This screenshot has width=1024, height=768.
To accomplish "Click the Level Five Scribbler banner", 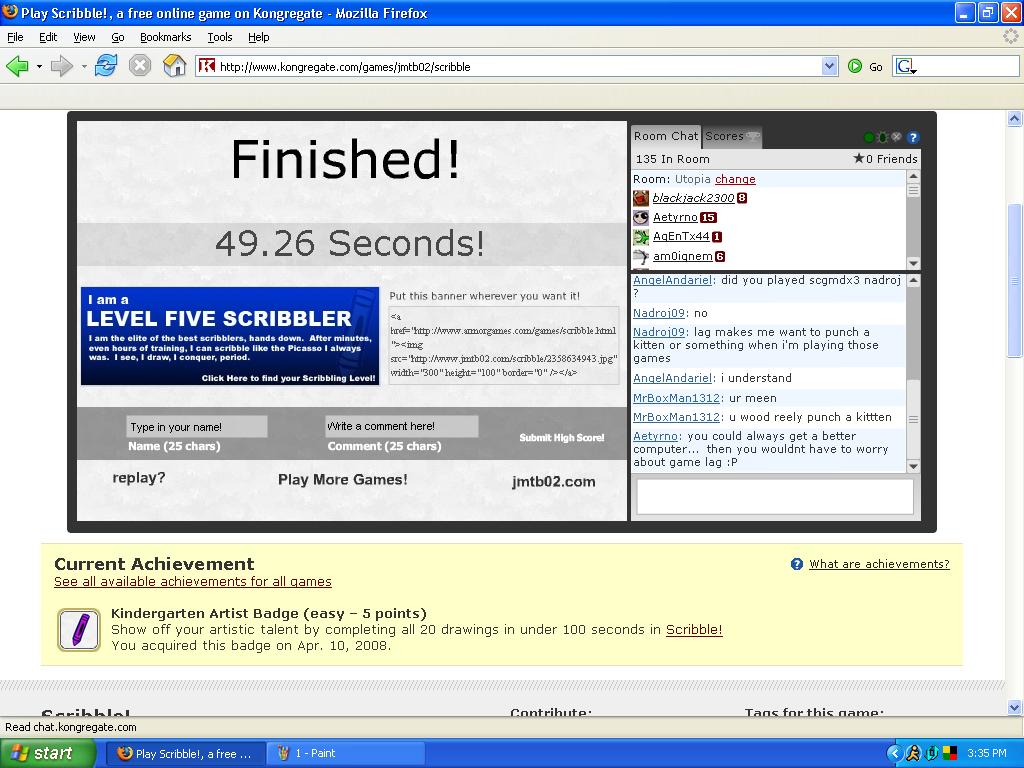I will click(230, 336).
